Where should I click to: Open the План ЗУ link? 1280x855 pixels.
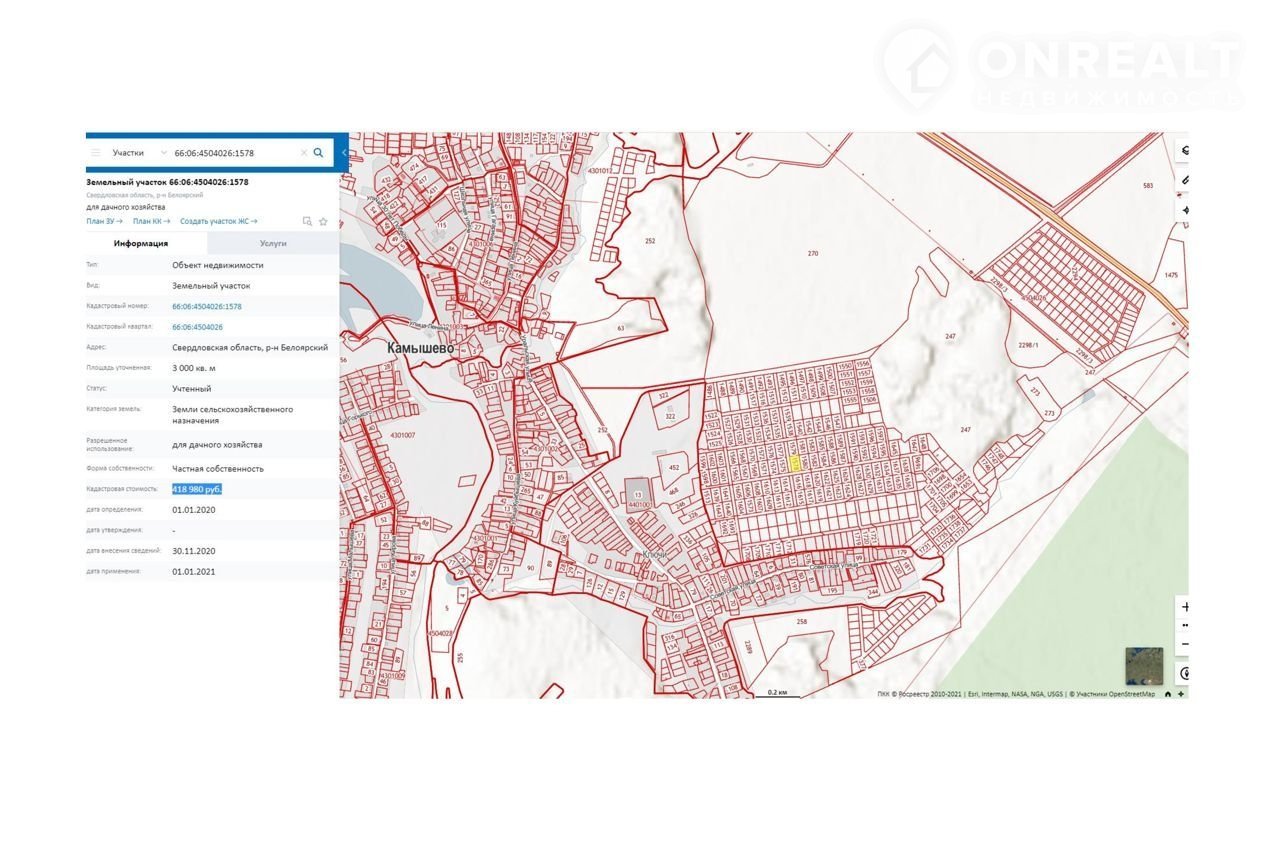104,221
